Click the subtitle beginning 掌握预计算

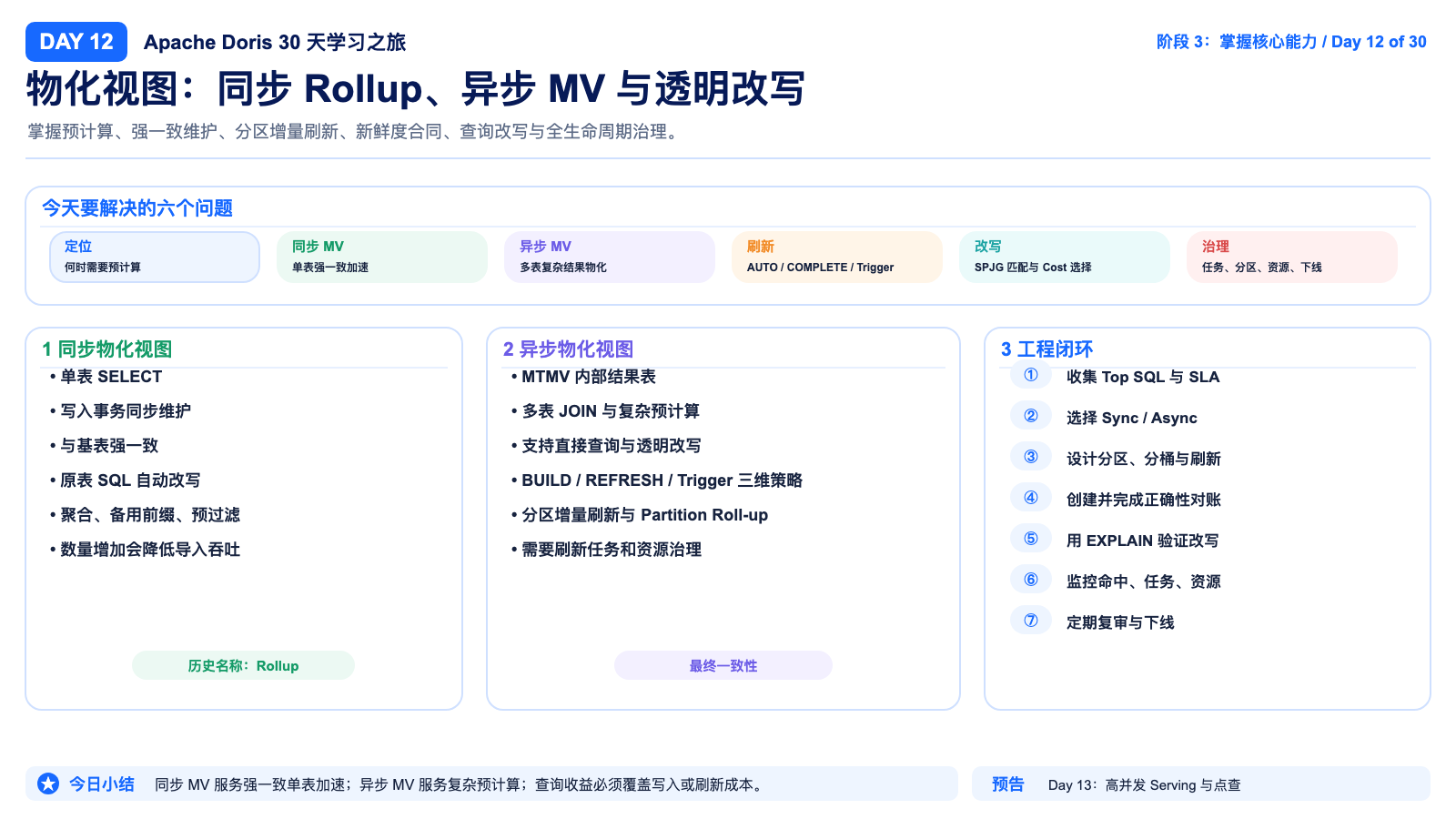click(x=353, y=132)
